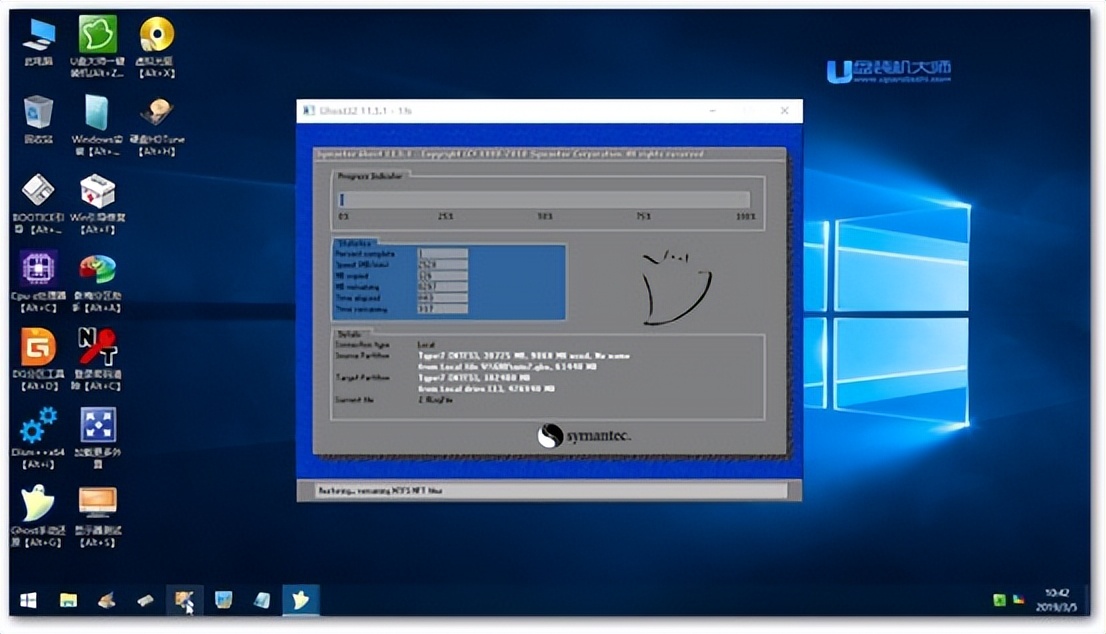Viewport: 1106px width, 634px height.
Task: Click the 100% mark under the progress bar
Action: click(x=746, y=217)
